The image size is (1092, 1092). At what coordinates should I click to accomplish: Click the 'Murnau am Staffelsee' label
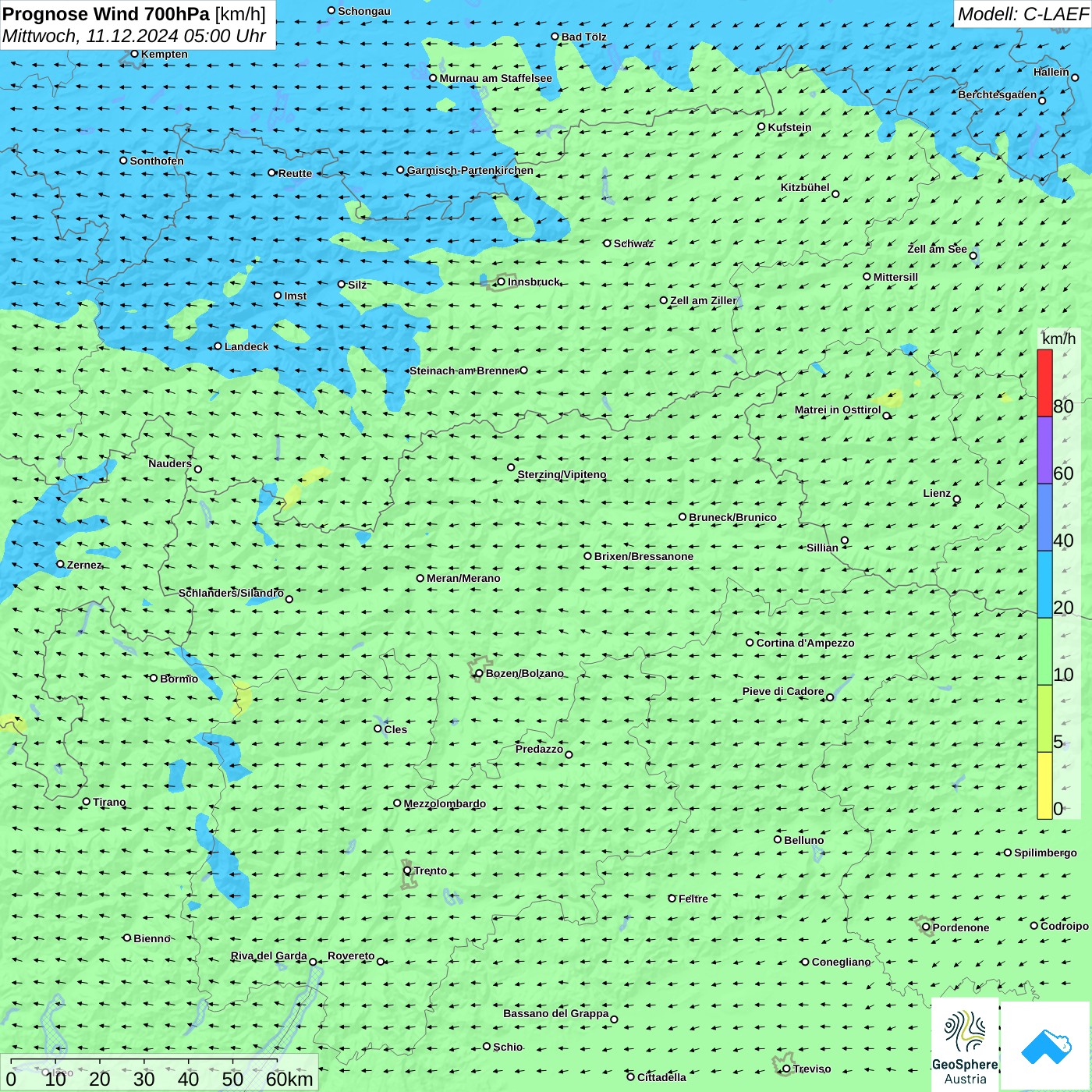[495, 78]
